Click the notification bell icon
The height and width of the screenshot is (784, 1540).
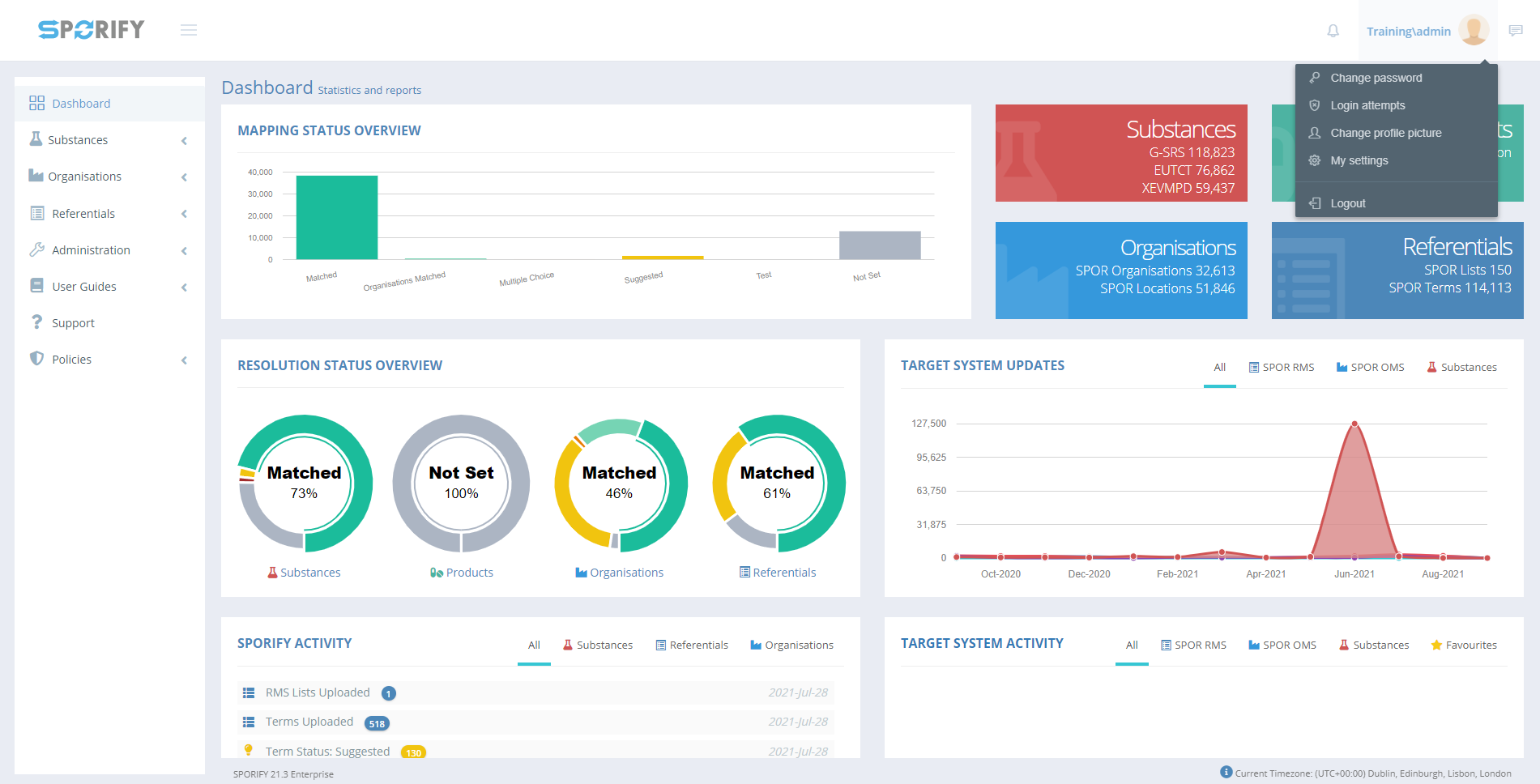(x=1333, y=31)
